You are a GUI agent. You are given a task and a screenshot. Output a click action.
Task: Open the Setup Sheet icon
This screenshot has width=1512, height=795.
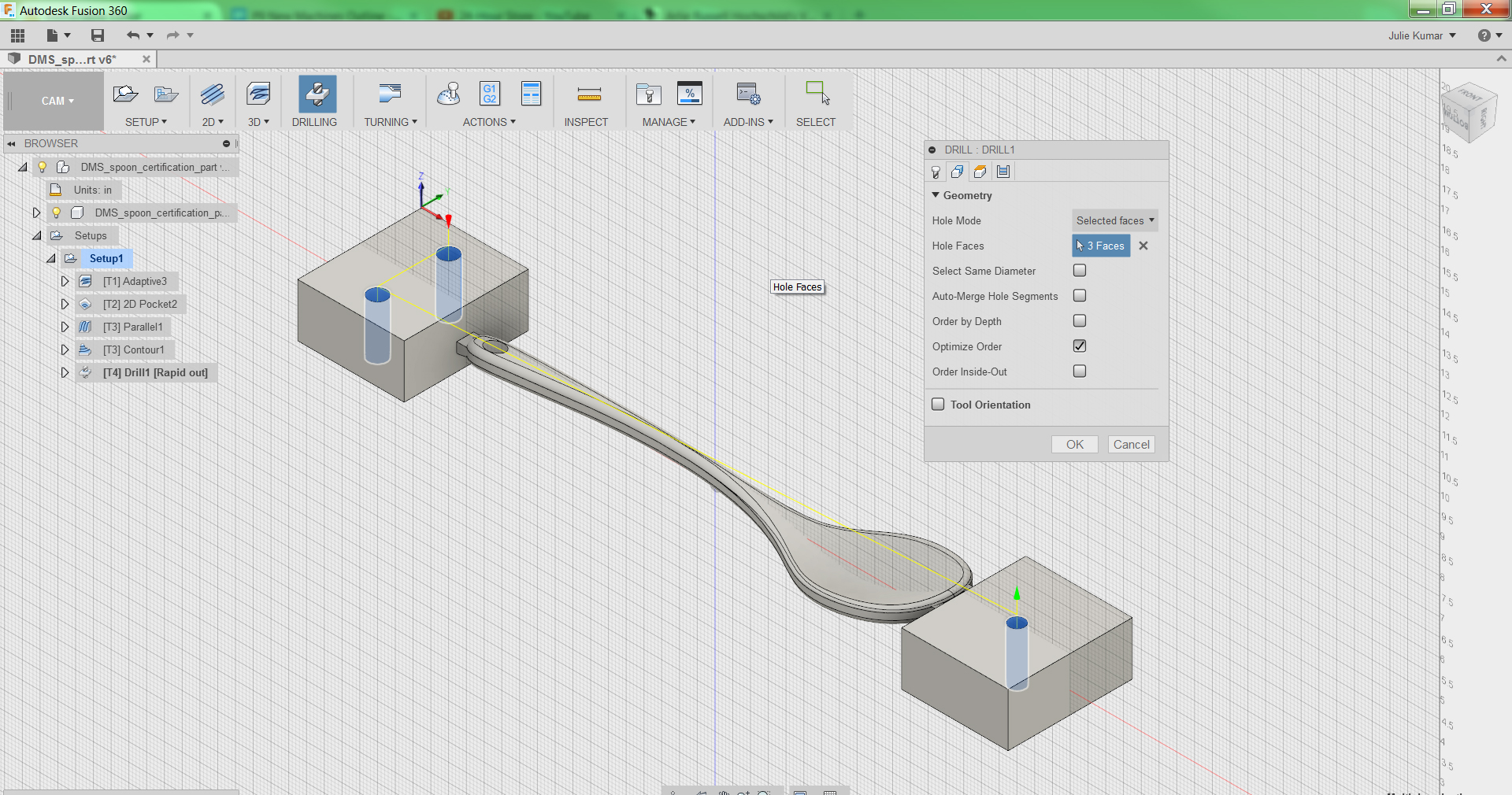(532, 94)
